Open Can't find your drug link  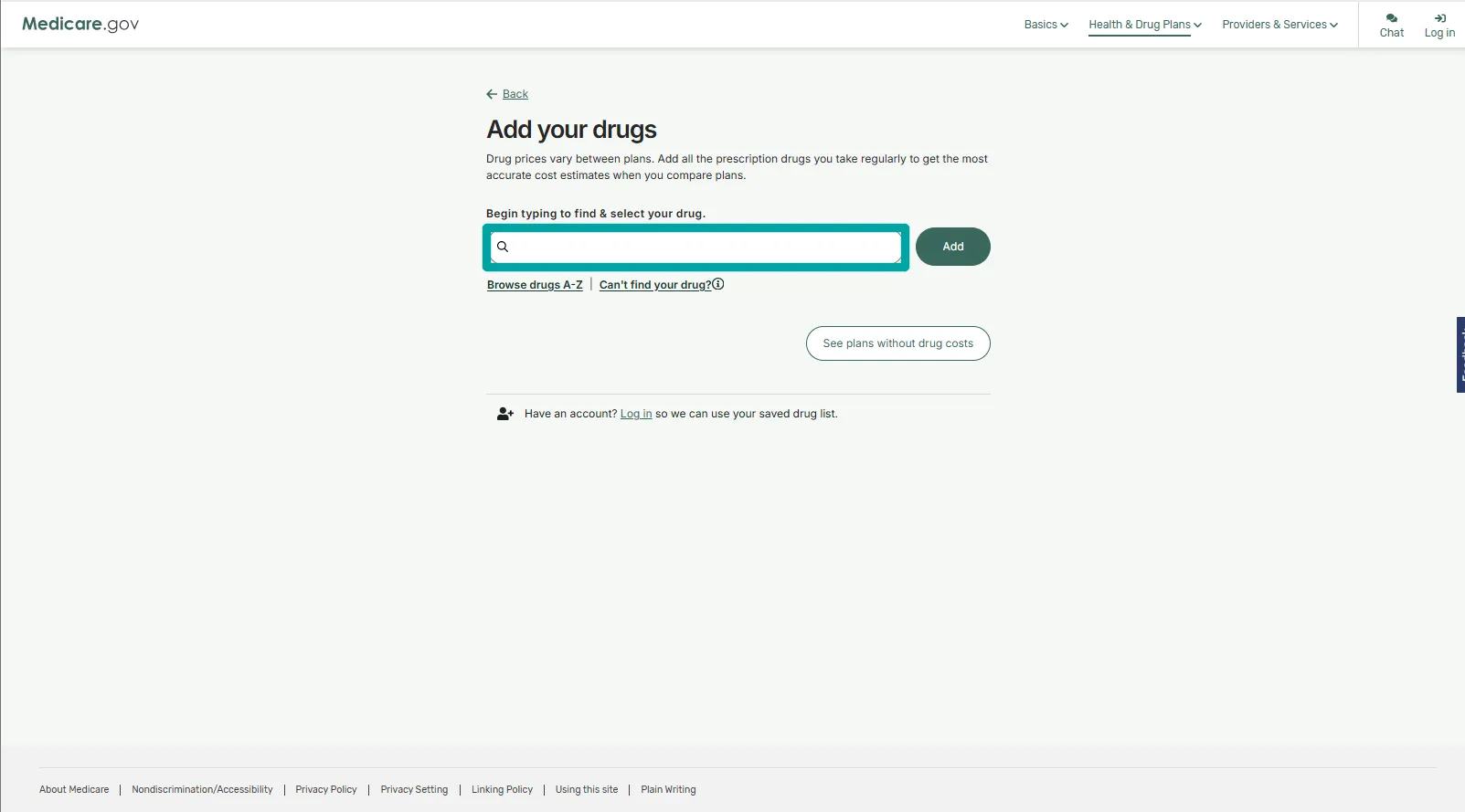tap(655, 285)
